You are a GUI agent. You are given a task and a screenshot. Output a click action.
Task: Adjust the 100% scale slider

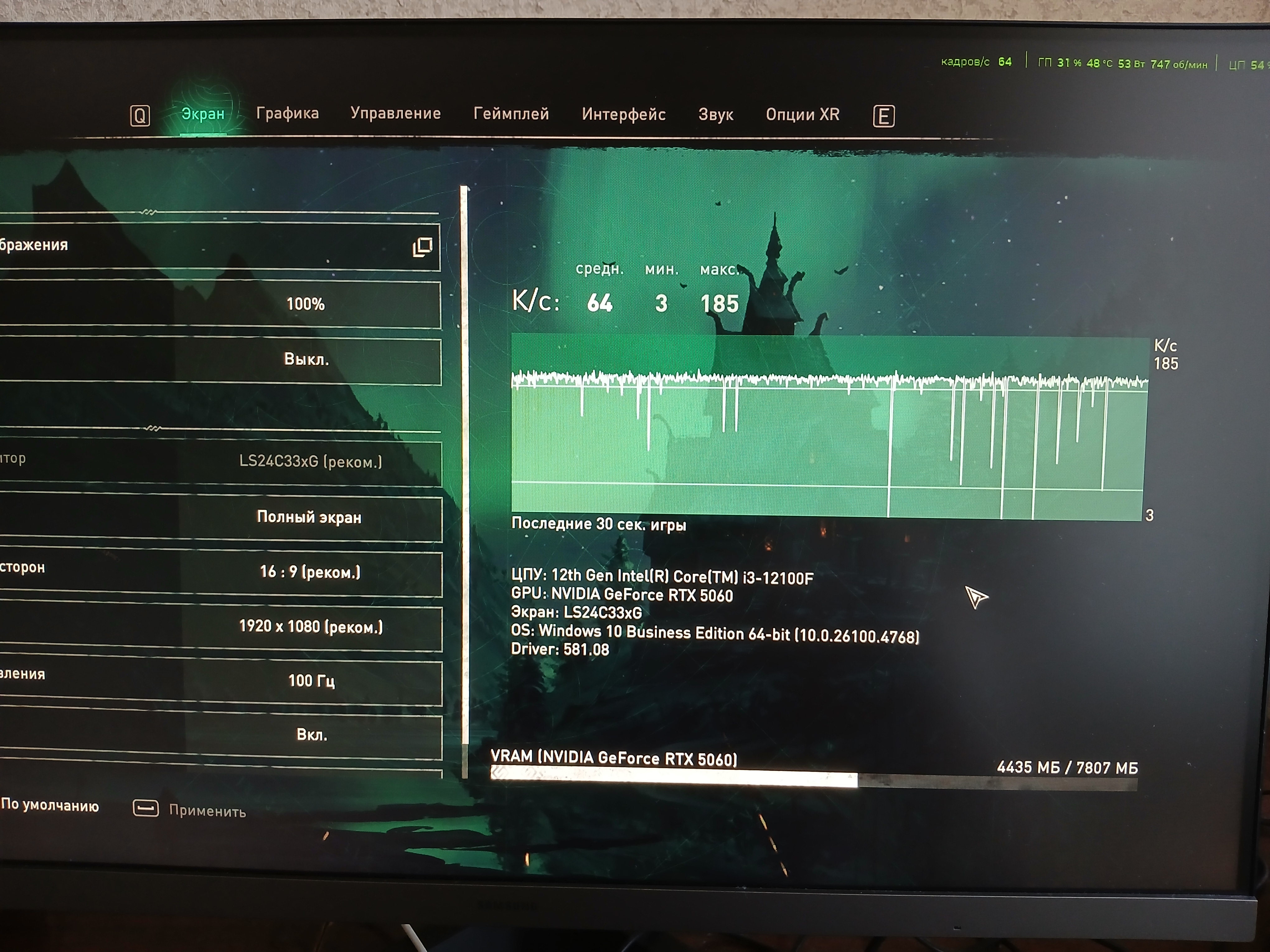coord(305,304)
